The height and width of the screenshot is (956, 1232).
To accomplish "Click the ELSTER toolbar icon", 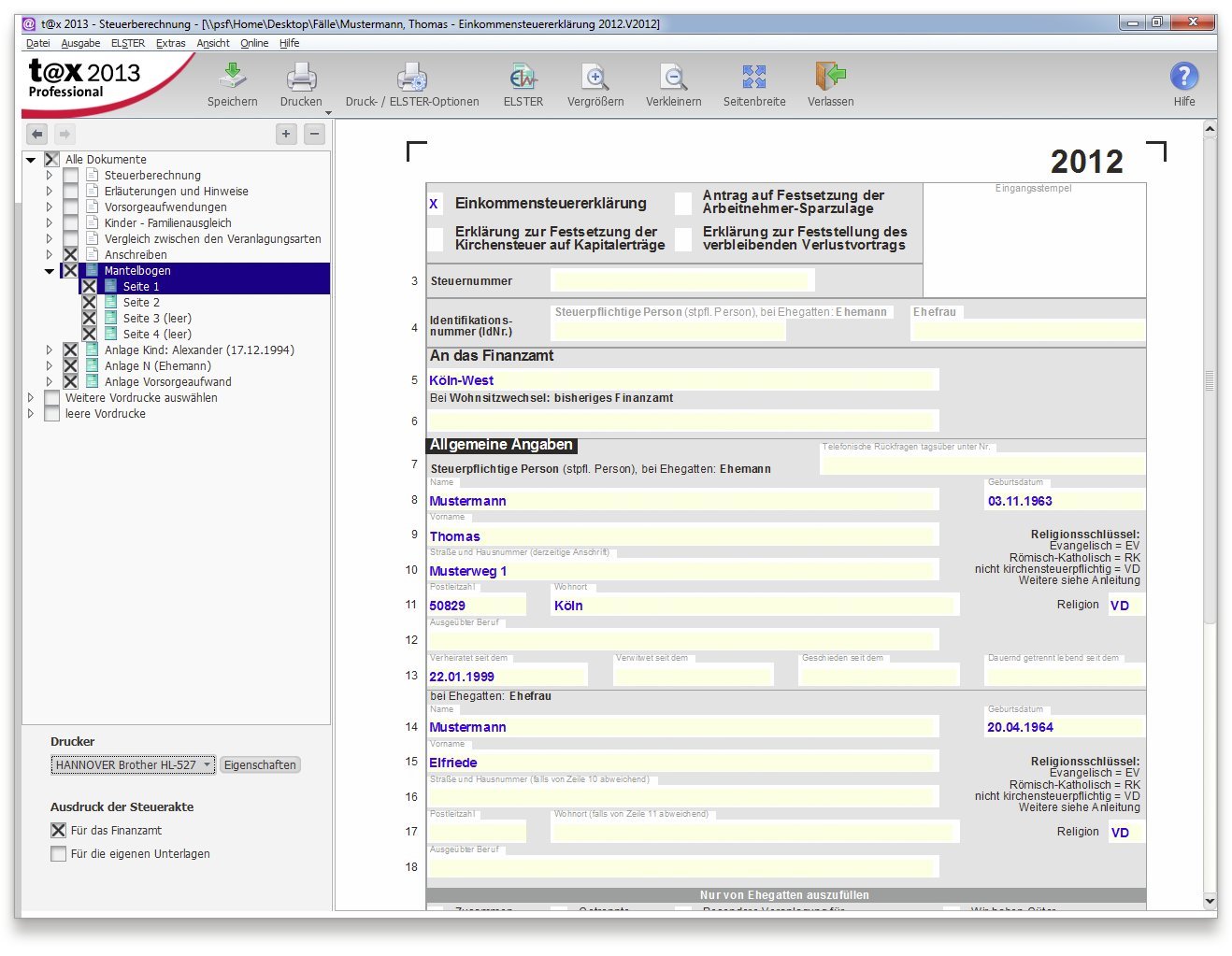I will (523, 77).
